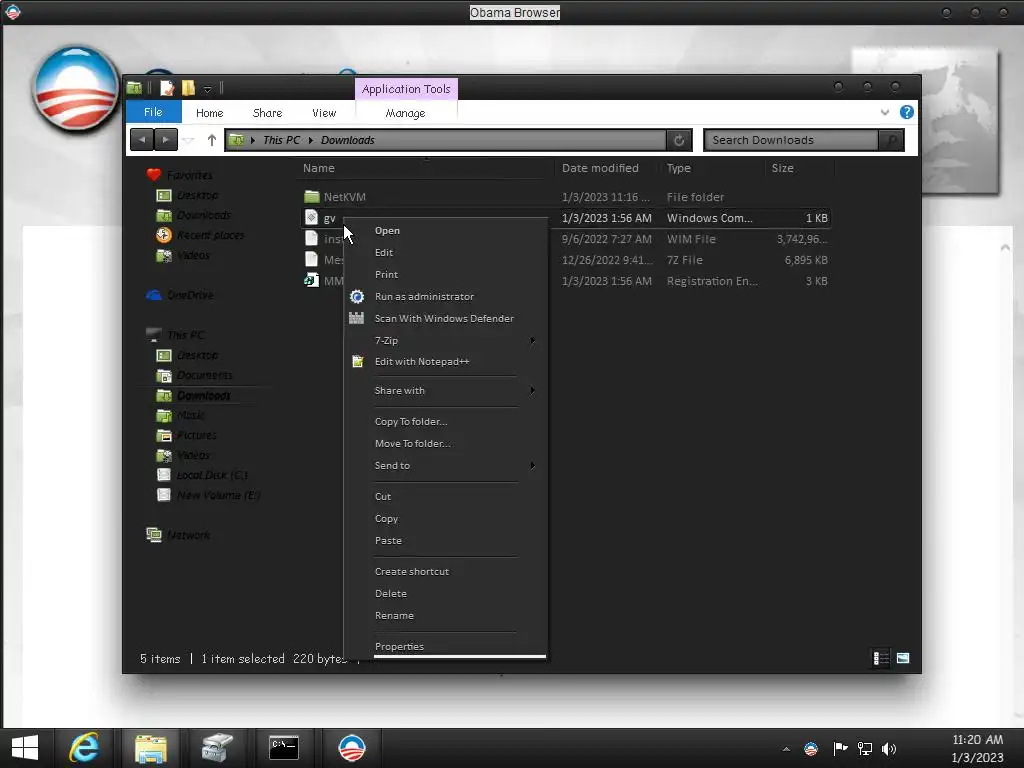The height and width of the screenshot is (768, 1024).
Task: Open Documents under This PC
Action: tap(204, 376)
